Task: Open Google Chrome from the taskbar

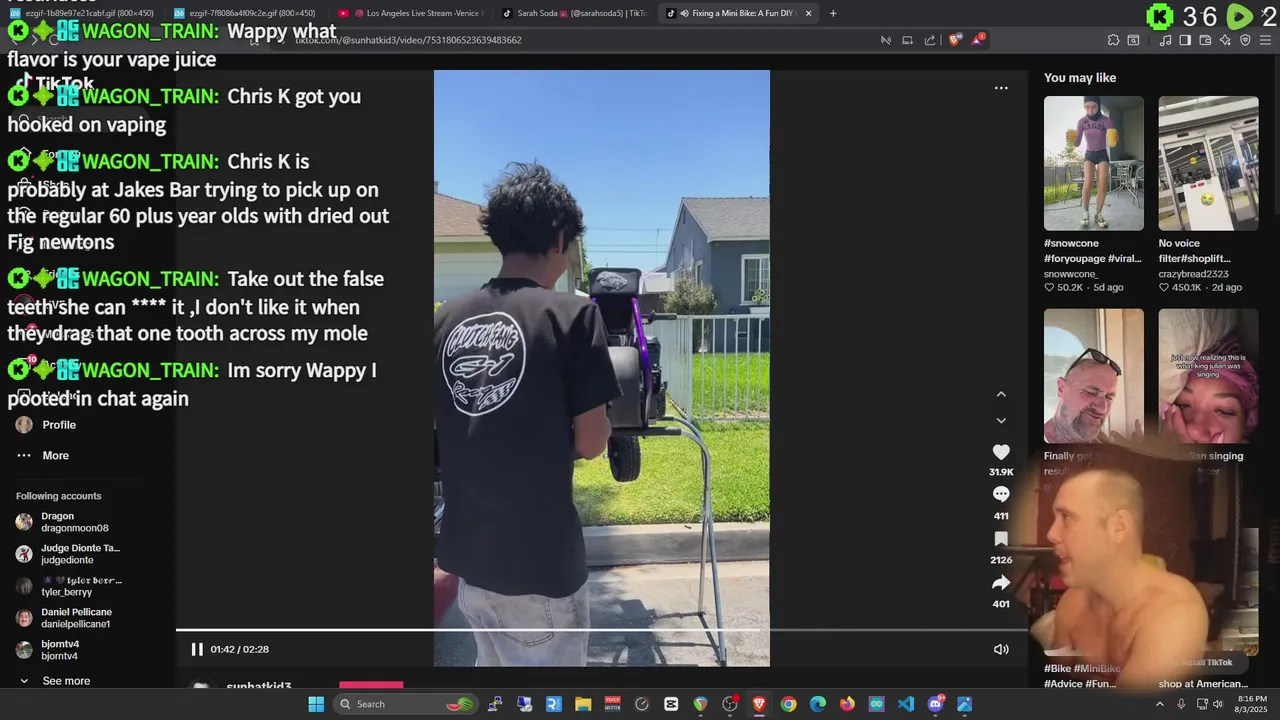Action: (788, 704)
